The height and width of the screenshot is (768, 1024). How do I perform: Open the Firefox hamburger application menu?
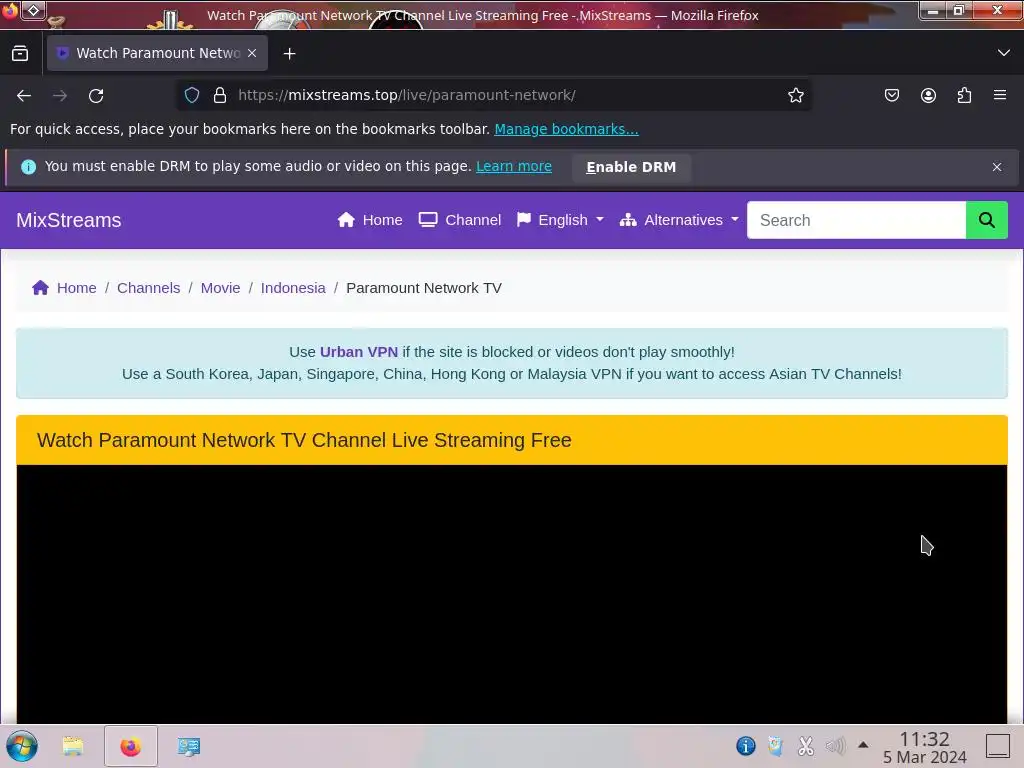(1000, 95)
